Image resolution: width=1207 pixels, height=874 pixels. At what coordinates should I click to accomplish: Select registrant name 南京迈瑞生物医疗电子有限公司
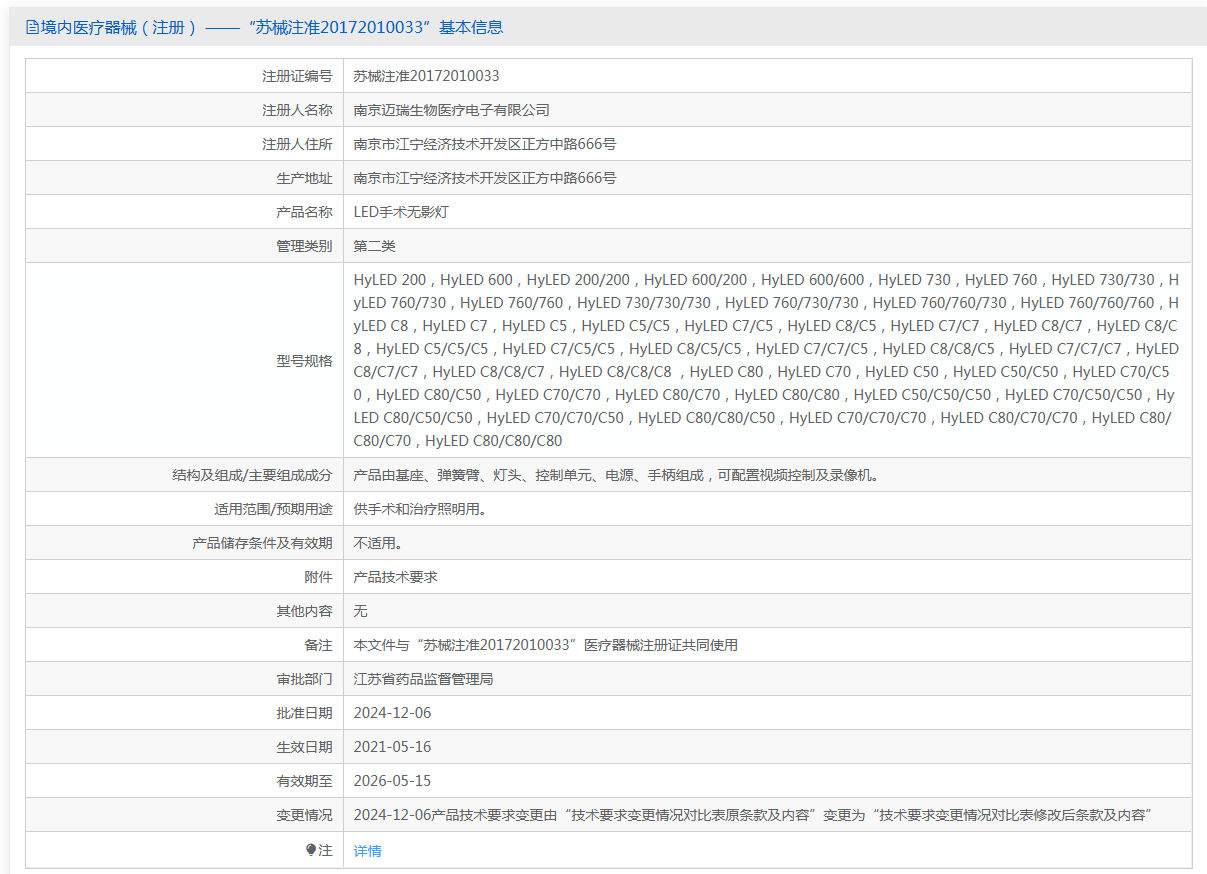pyautogui.click(x=452, y=110)
